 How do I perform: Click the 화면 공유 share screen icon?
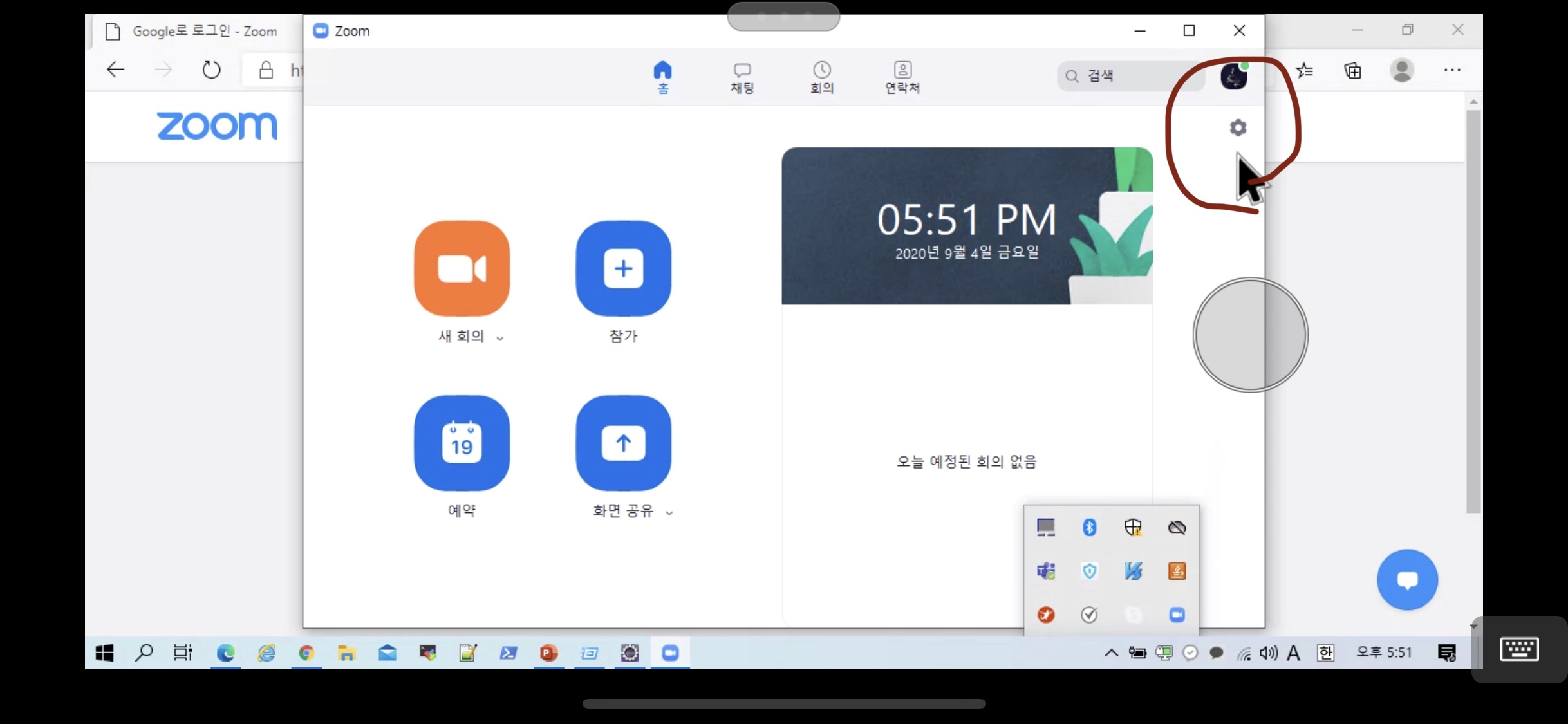(x=623, y=443)
